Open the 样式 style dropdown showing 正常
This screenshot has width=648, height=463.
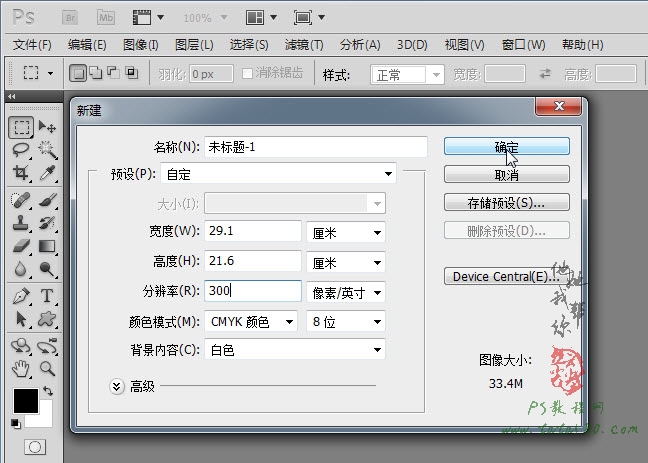407,75
